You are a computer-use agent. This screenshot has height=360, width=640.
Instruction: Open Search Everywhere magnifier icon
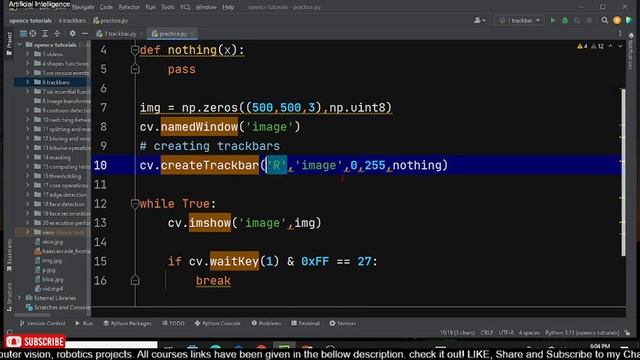coord(604,20)
